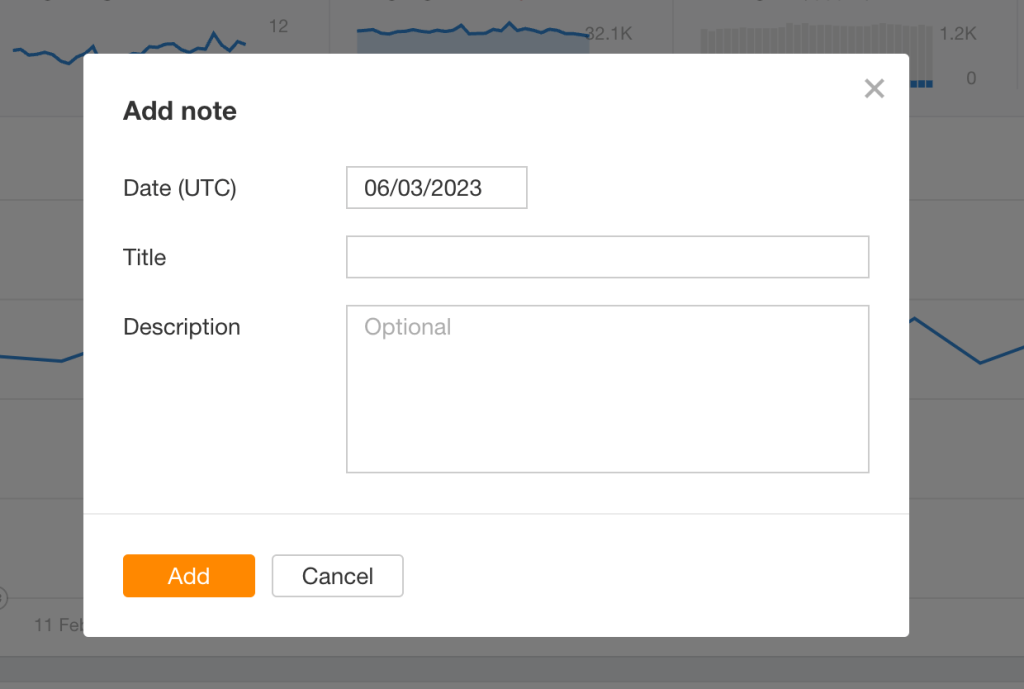The width and height of the screenshot is (1024, 689).
Task: Focus the Title text field
Action: [607, 257]
